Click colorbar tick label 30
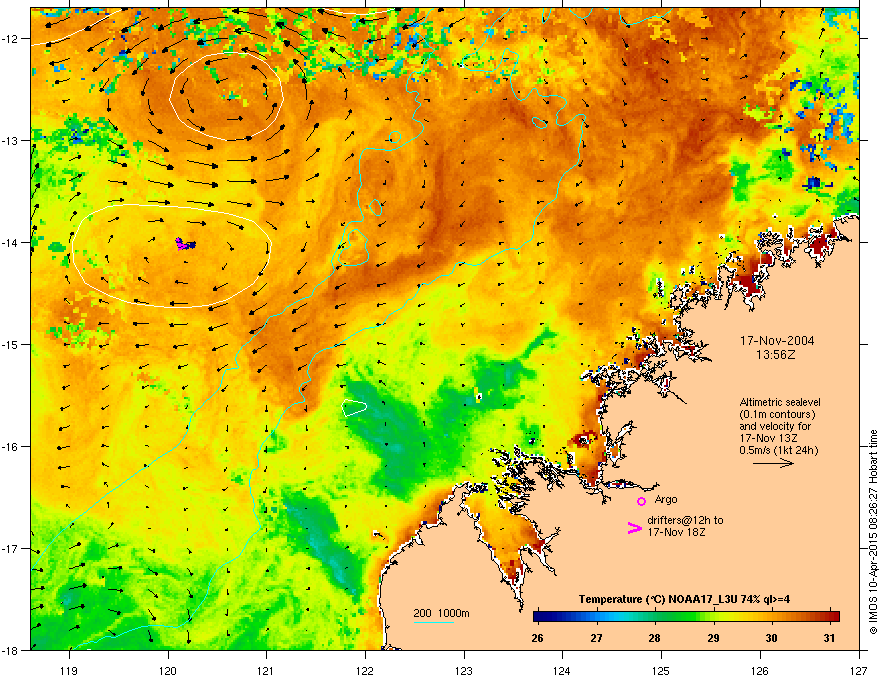This screenshot has width=880, height=680. (x=772, y=638)
